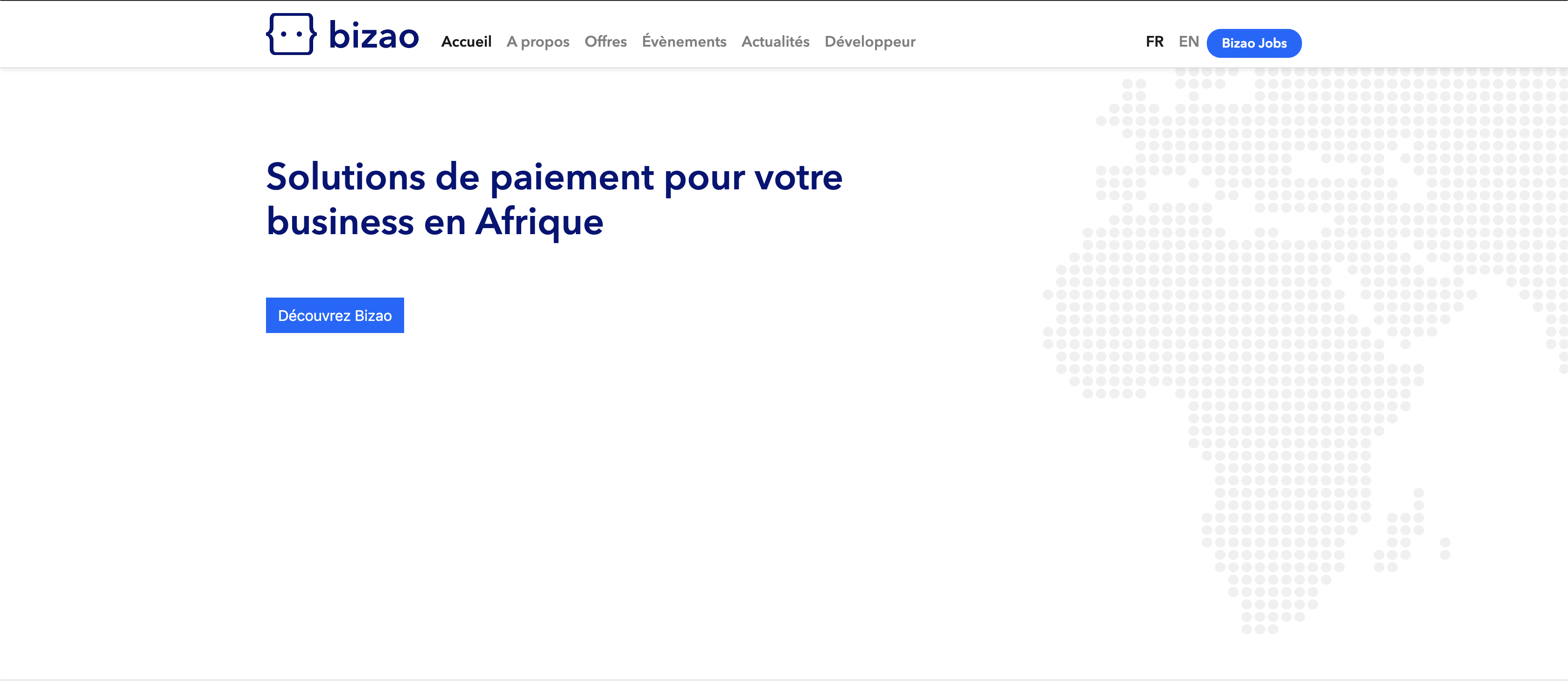The height and width of the screenshot is (681, 1568).
Task: Switch site language to EN
Action: click(1189, 42)
